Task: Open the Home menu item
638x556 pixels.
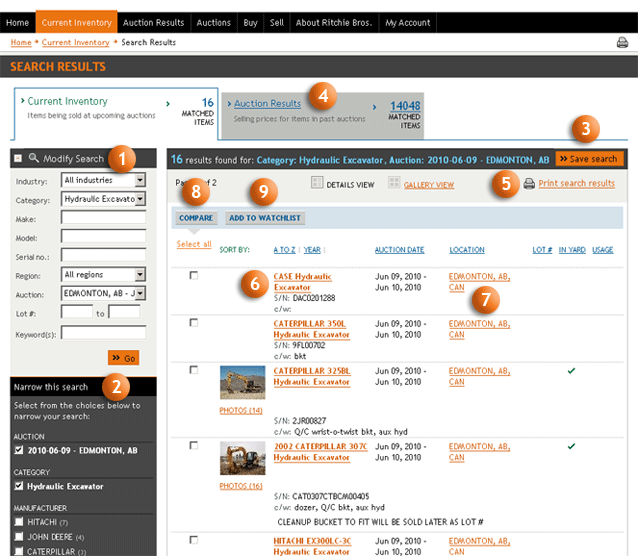Action: (17, 23)
